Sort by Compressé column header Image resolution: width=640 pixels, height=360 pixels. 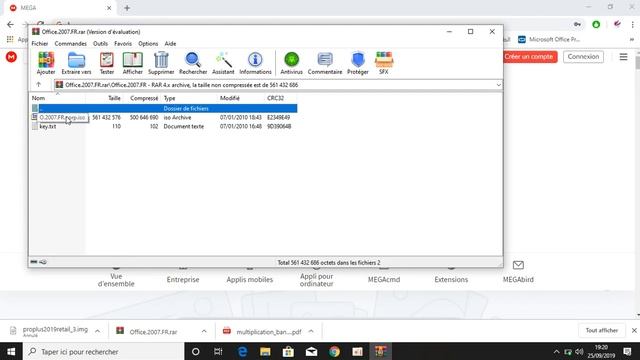point(144,98)
